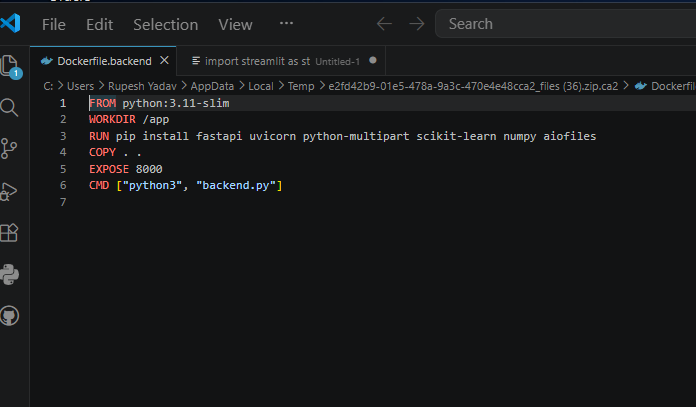Open the Selection menu
This screenshot has height=407, width=696.
click(166, 24)
